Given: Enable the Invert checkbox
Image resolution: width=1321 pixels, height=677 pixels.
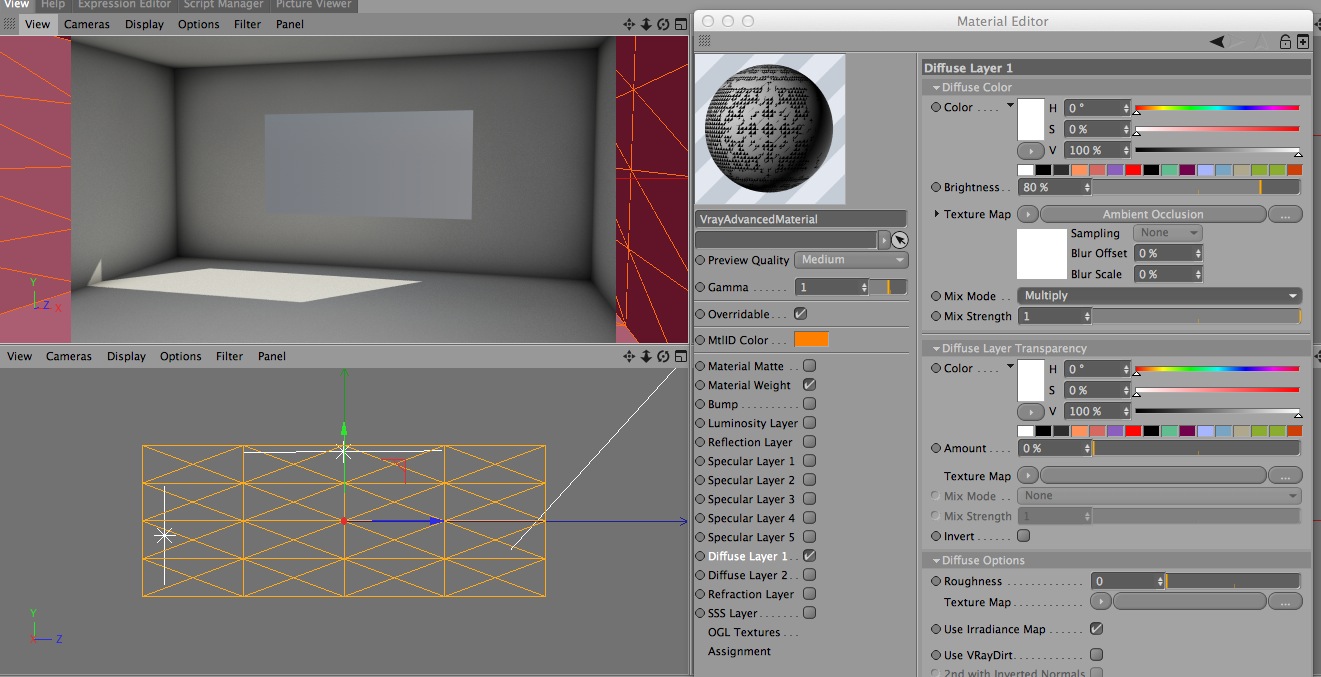Looking at the screenshot, I should click(x=1023, y=536).
